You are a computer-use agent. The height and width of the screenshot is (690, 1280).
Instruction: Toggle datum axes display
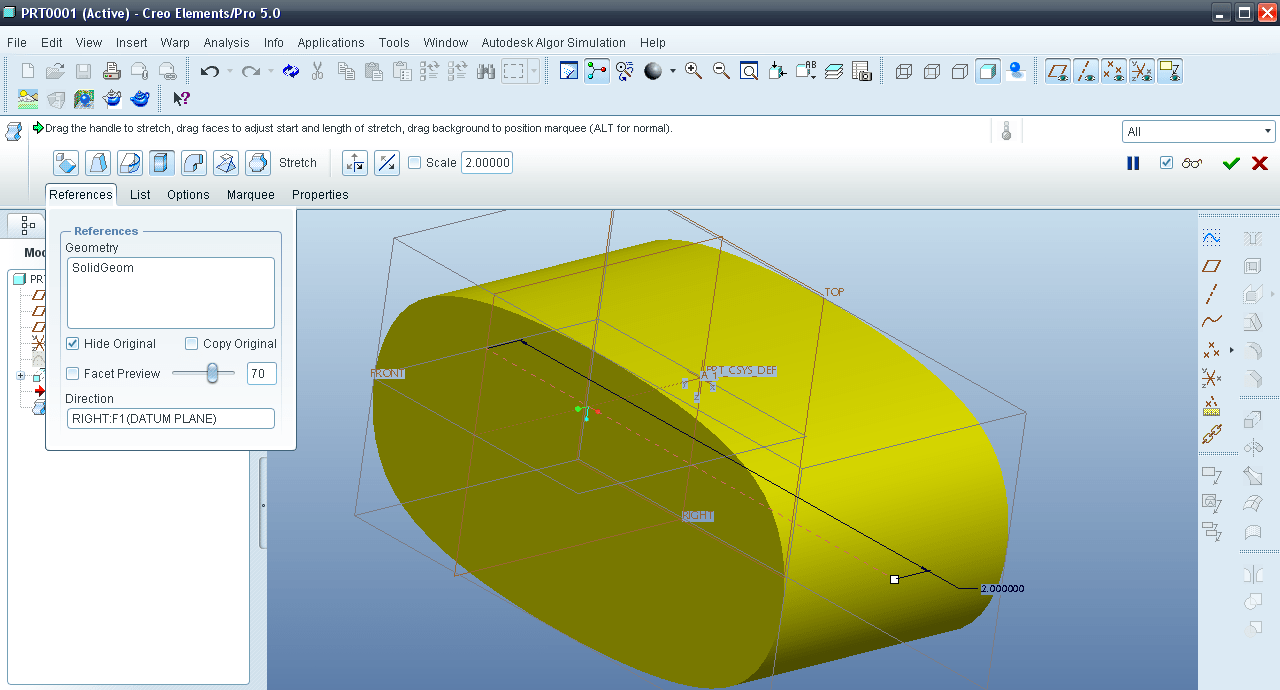pos(1086,71)
